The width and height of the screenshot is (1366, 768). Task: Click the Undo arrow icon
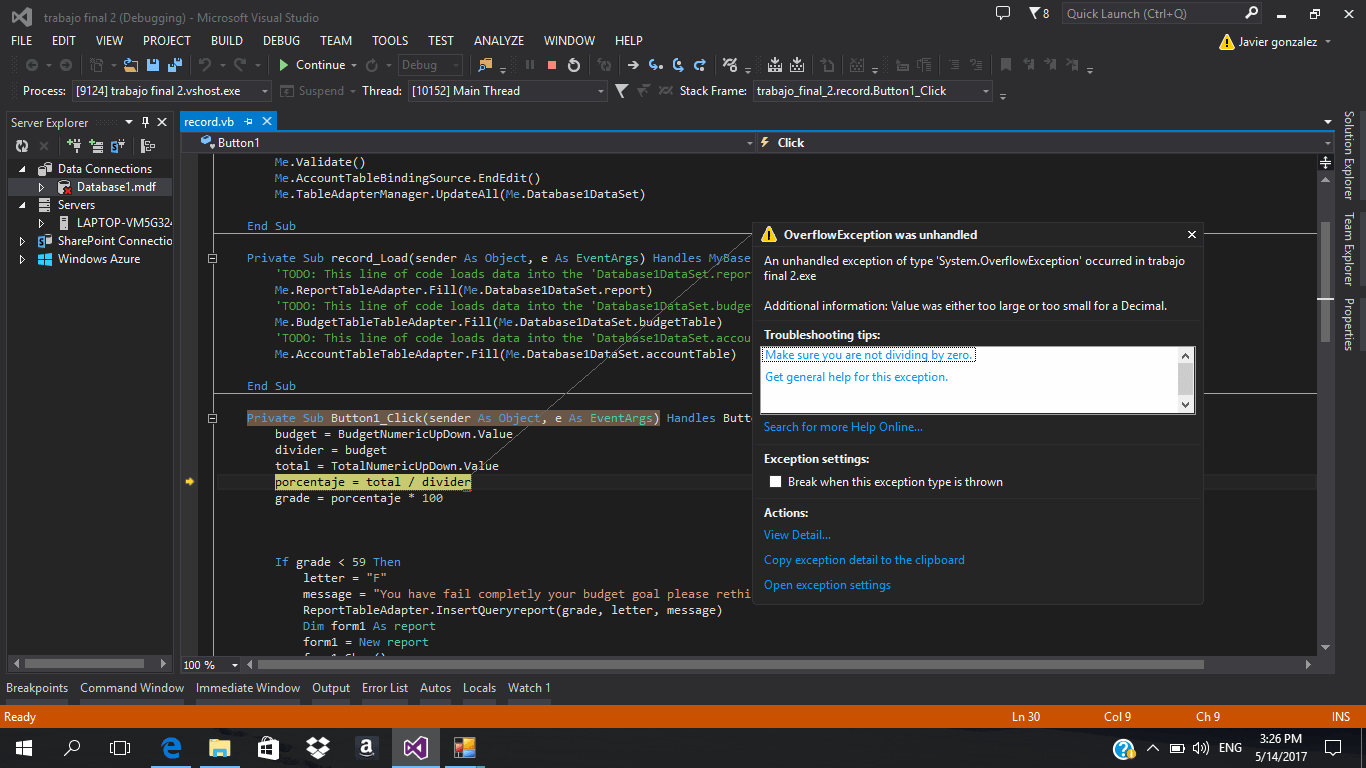tap(205, 65)
